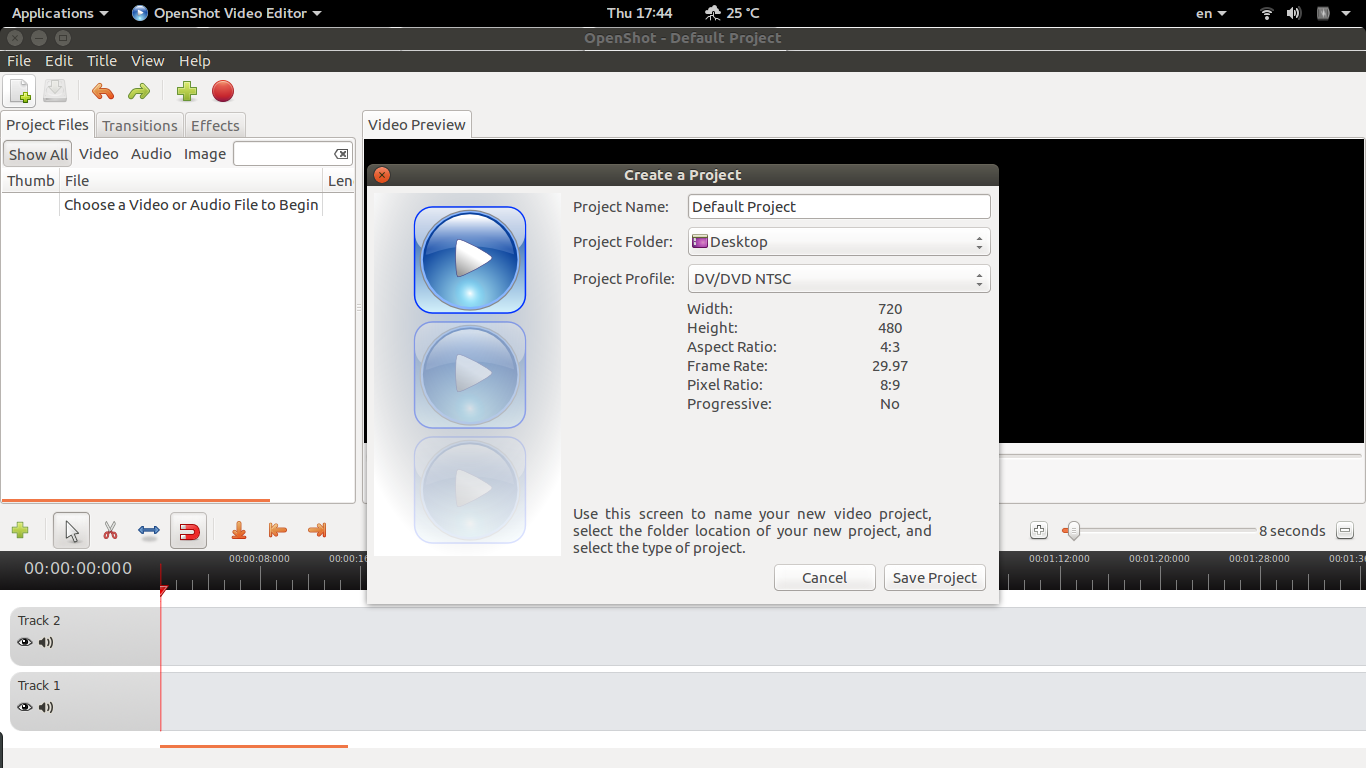Click the orange Undo arrow
Viewport: 1366px width, 768px height.
(103, 92)
